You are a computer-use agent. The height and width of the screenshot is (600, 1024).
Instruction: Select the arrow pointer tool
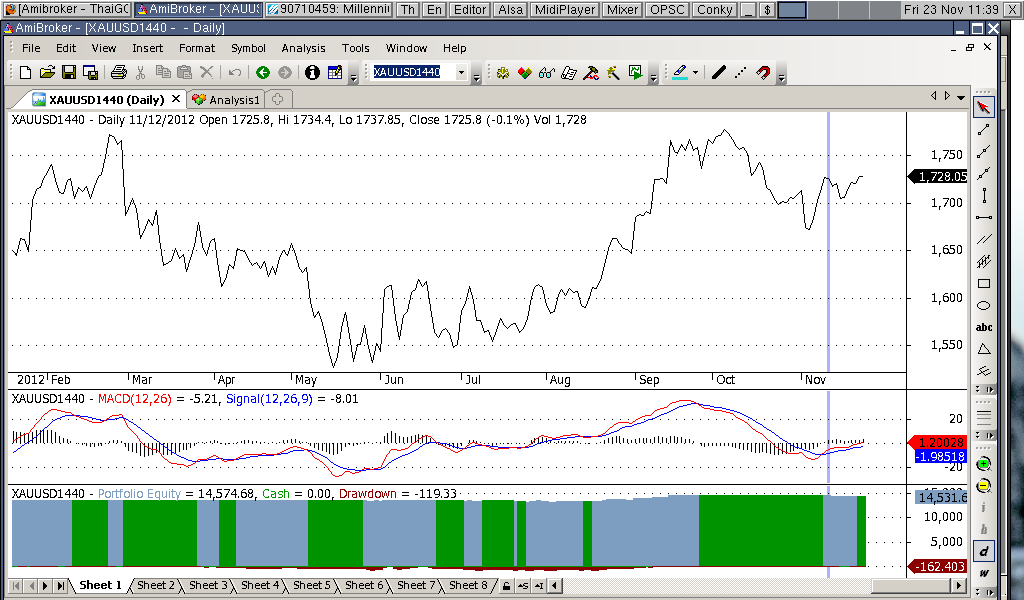(984, 107)
